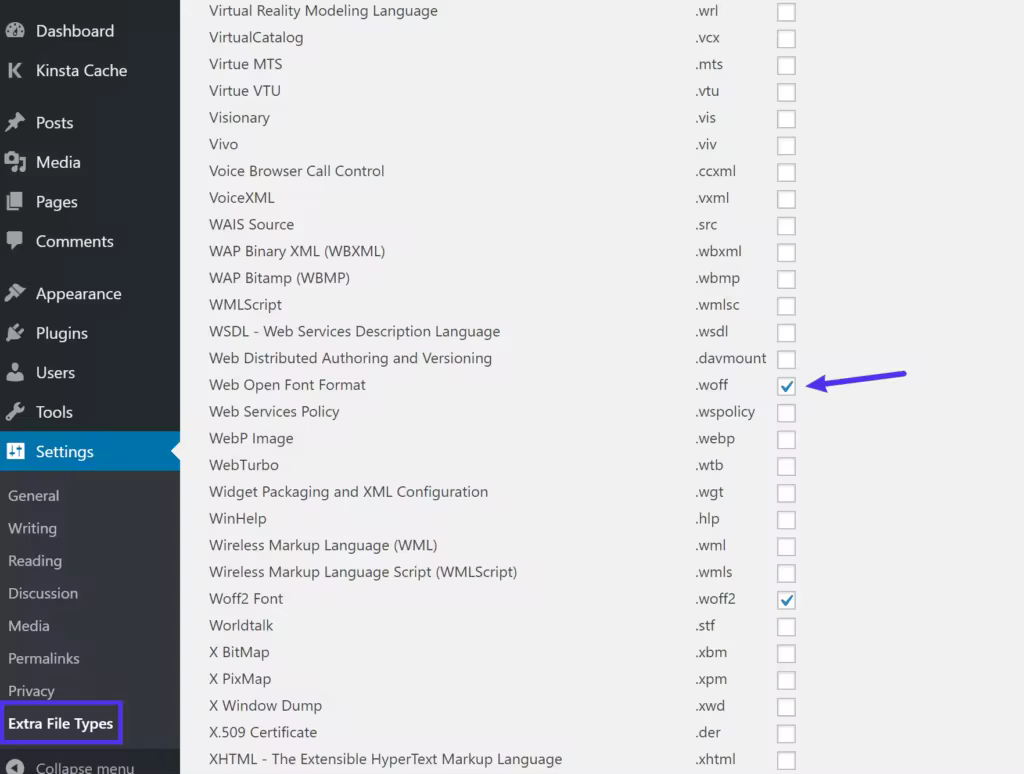This screenshot has width=1024, height=774.
Task: Click the Dashboard gauge icon
Action: click(x=15, y=30)
